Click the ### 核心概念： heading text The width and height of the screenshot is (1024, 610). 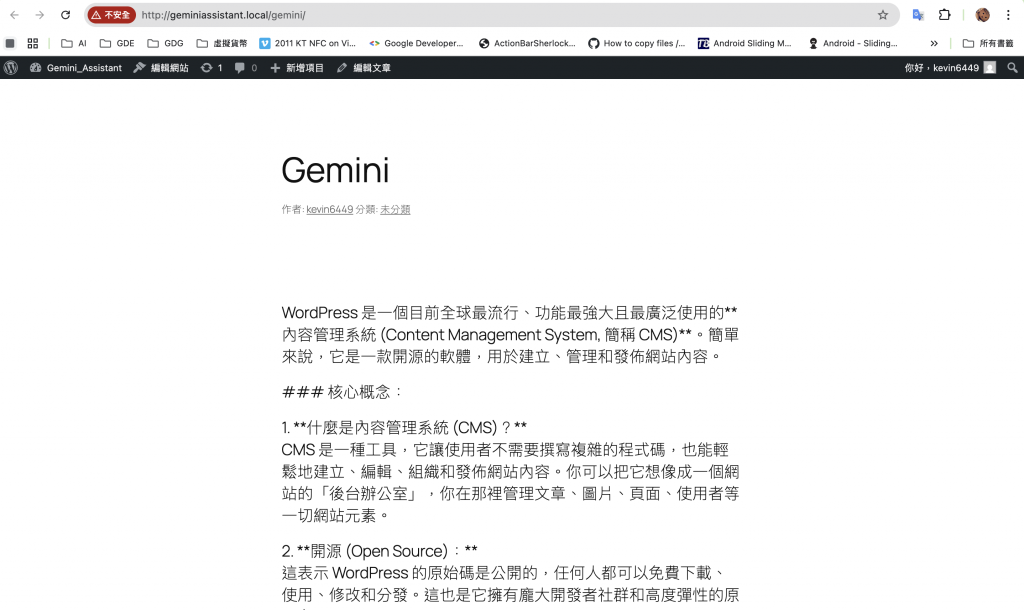click(342, 392)
